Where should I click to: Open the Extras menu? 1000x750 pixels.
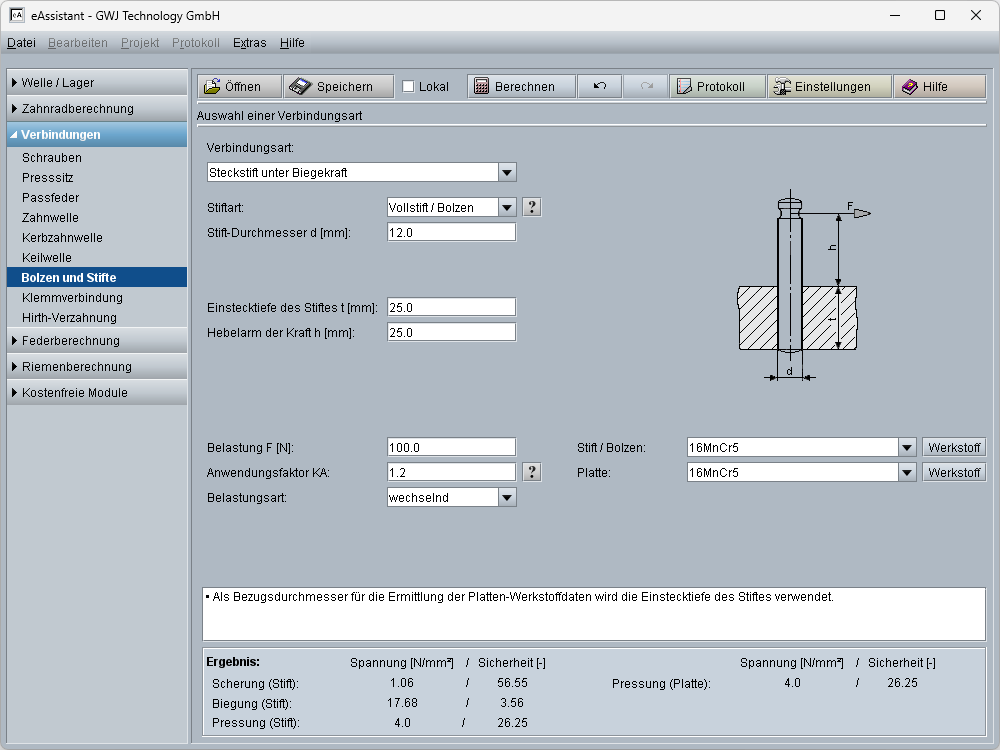coord(249,43)
